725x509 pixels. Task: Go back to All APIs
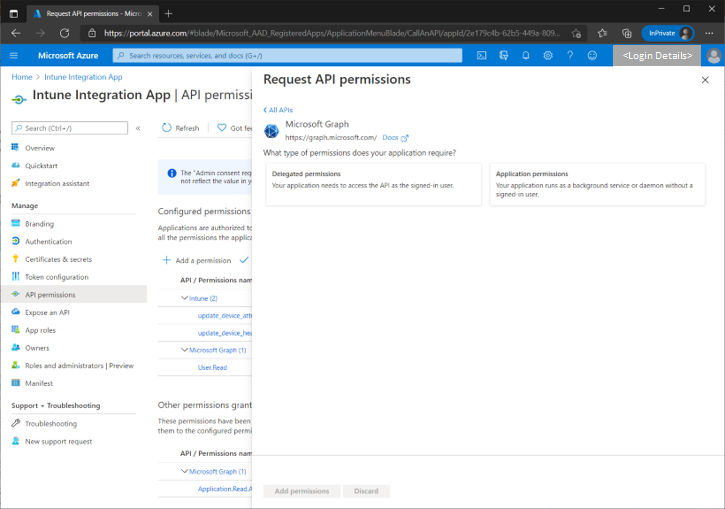278,110
